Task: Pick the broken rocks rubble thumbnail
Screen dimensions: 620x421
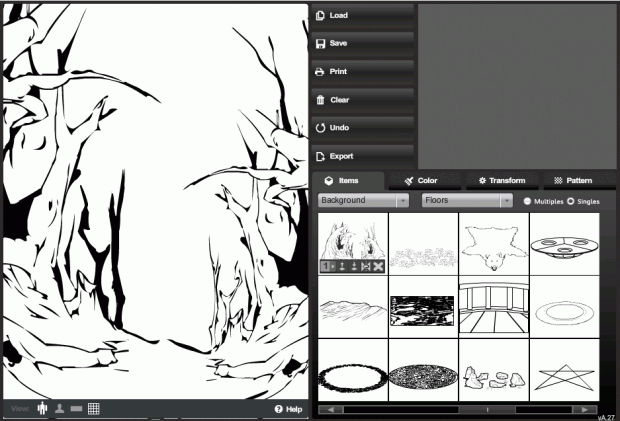Action: [494, 370]
